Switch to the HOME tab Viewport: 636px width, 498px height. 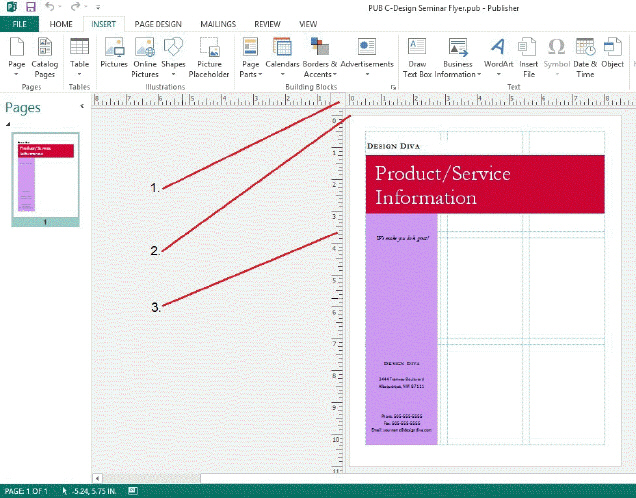coord(61,24)
